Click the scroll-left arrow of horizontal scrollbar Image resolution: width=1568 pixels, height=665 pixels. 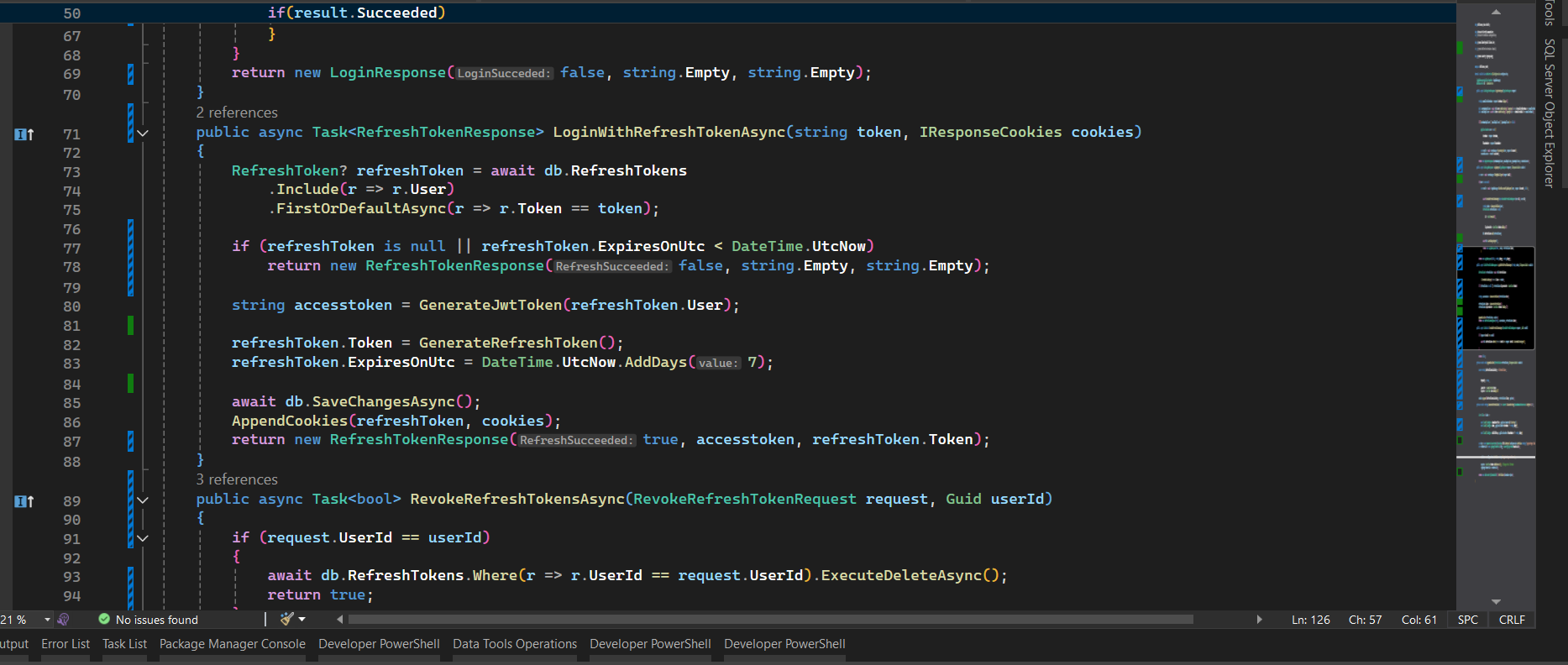pyautogui.click(x=339, y=620)
